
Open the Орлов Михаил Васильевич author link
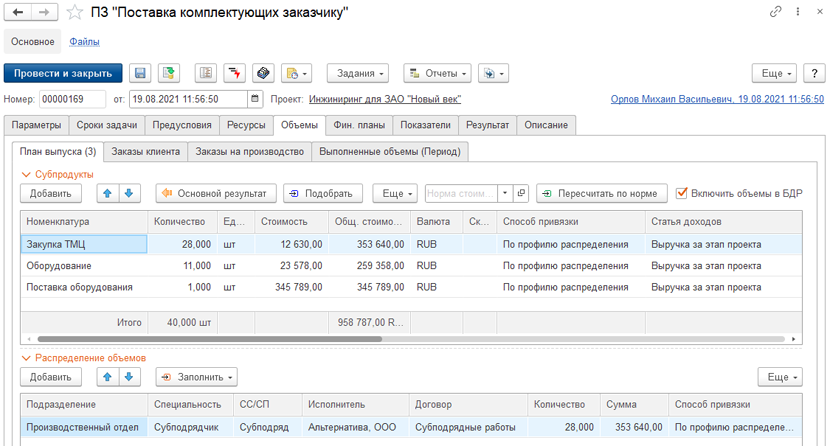717,99
